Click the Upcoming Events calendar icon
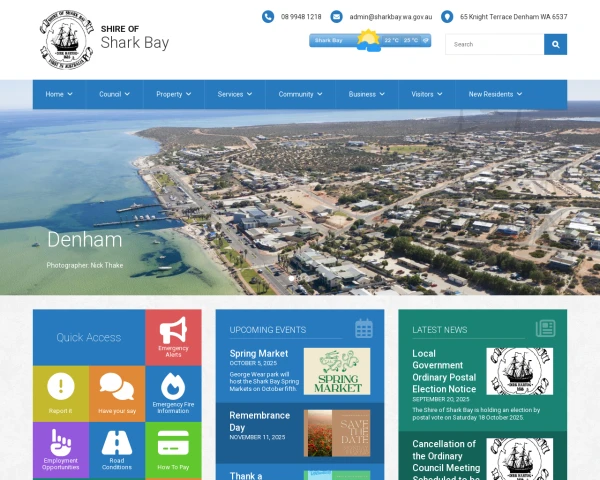This screenshot has width=600, height=480. [364, 328]
